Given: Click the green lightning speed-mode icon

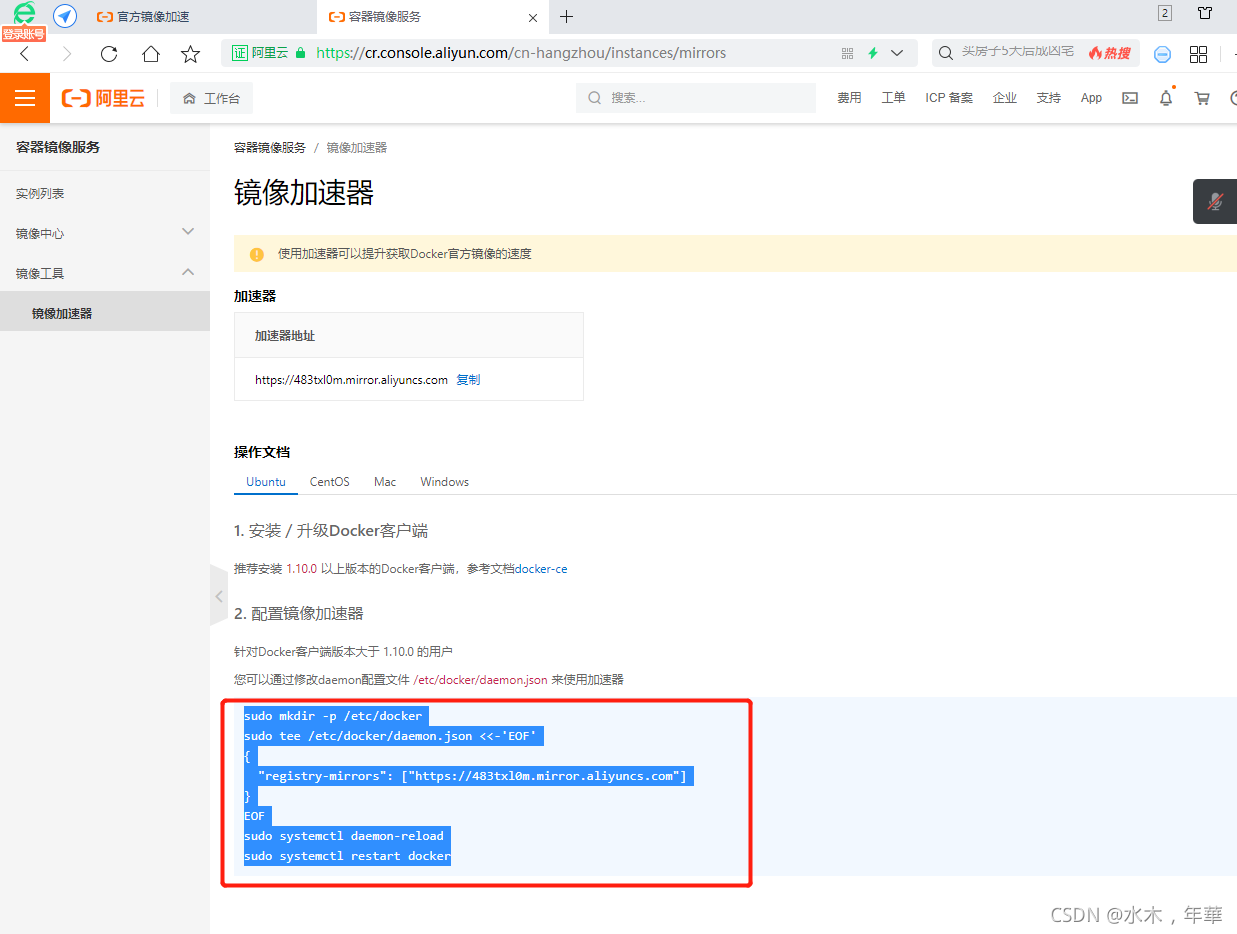Looking at the screenshot, I should pyautogui.click(x=872, y=53).
